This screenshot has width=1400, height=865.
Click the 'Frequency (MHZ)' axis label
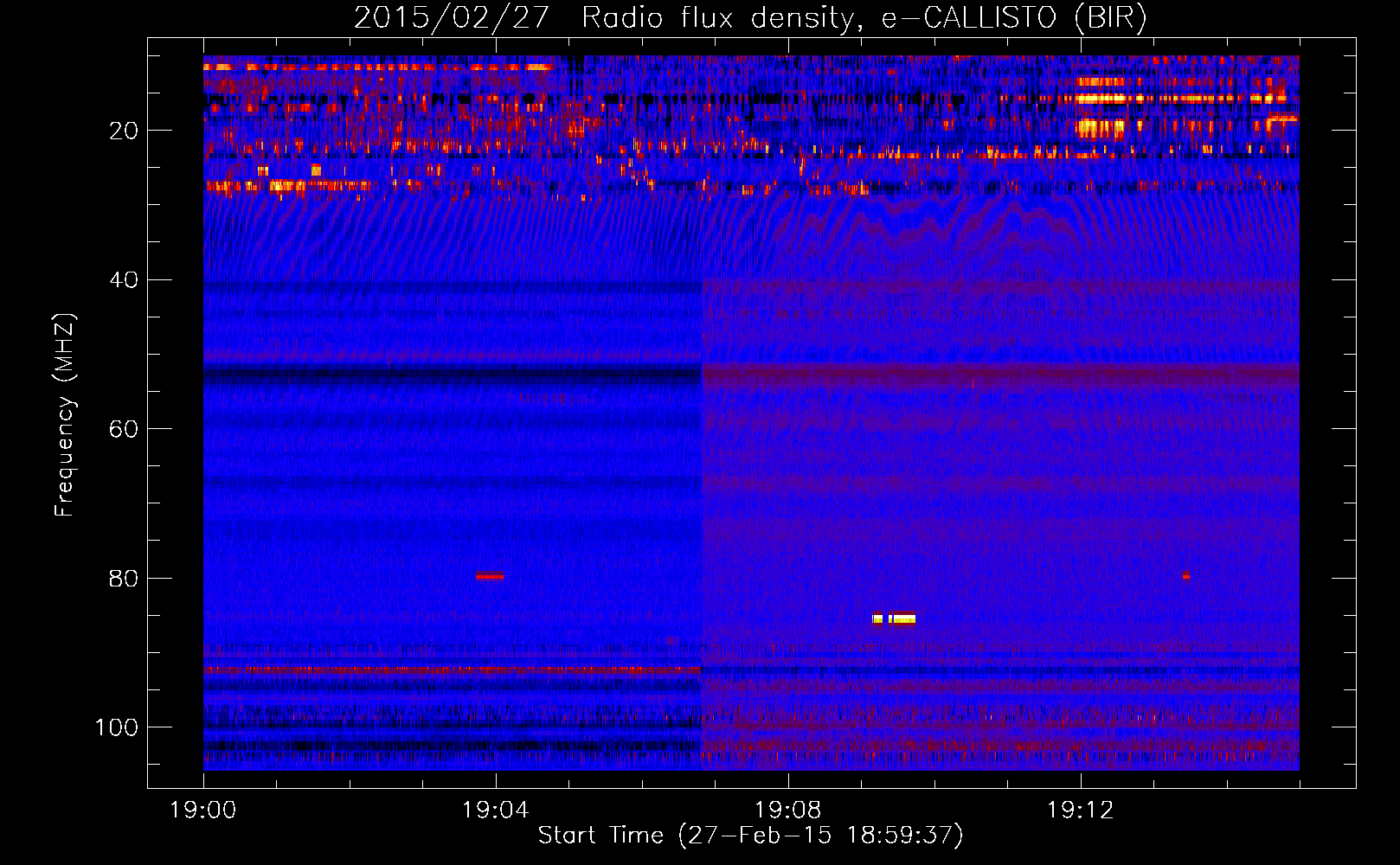(65, 415)
